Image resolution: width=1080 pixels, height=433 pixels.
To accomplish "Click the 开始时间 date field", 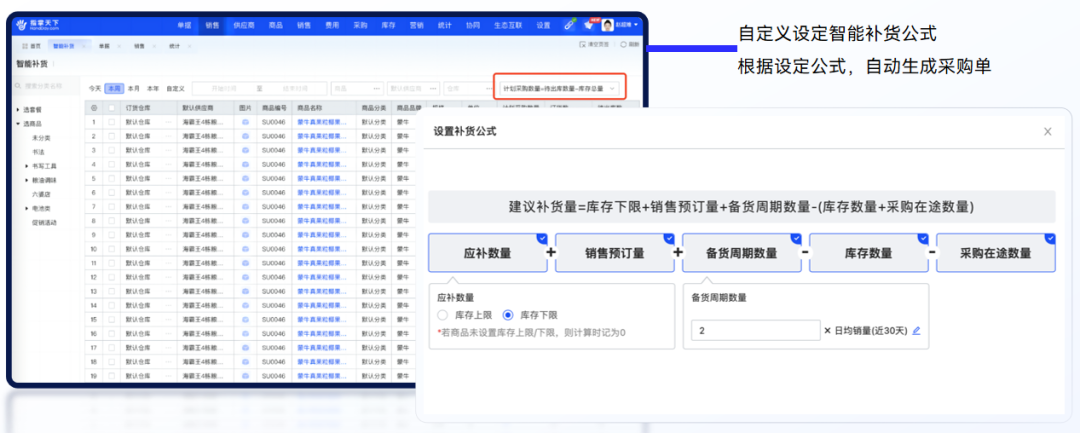I will (222, 89).
